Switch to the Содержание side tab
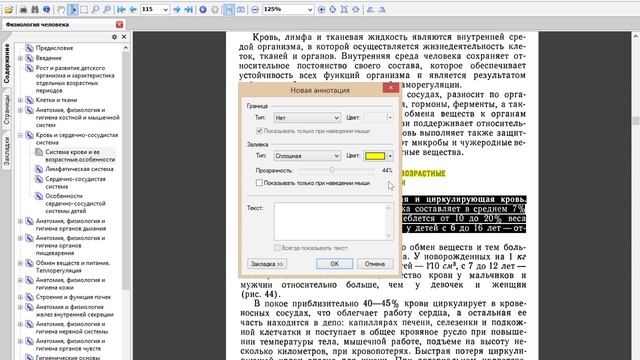Image resolution: width=640 pixels, height=360 pixels. coord(7,64)
